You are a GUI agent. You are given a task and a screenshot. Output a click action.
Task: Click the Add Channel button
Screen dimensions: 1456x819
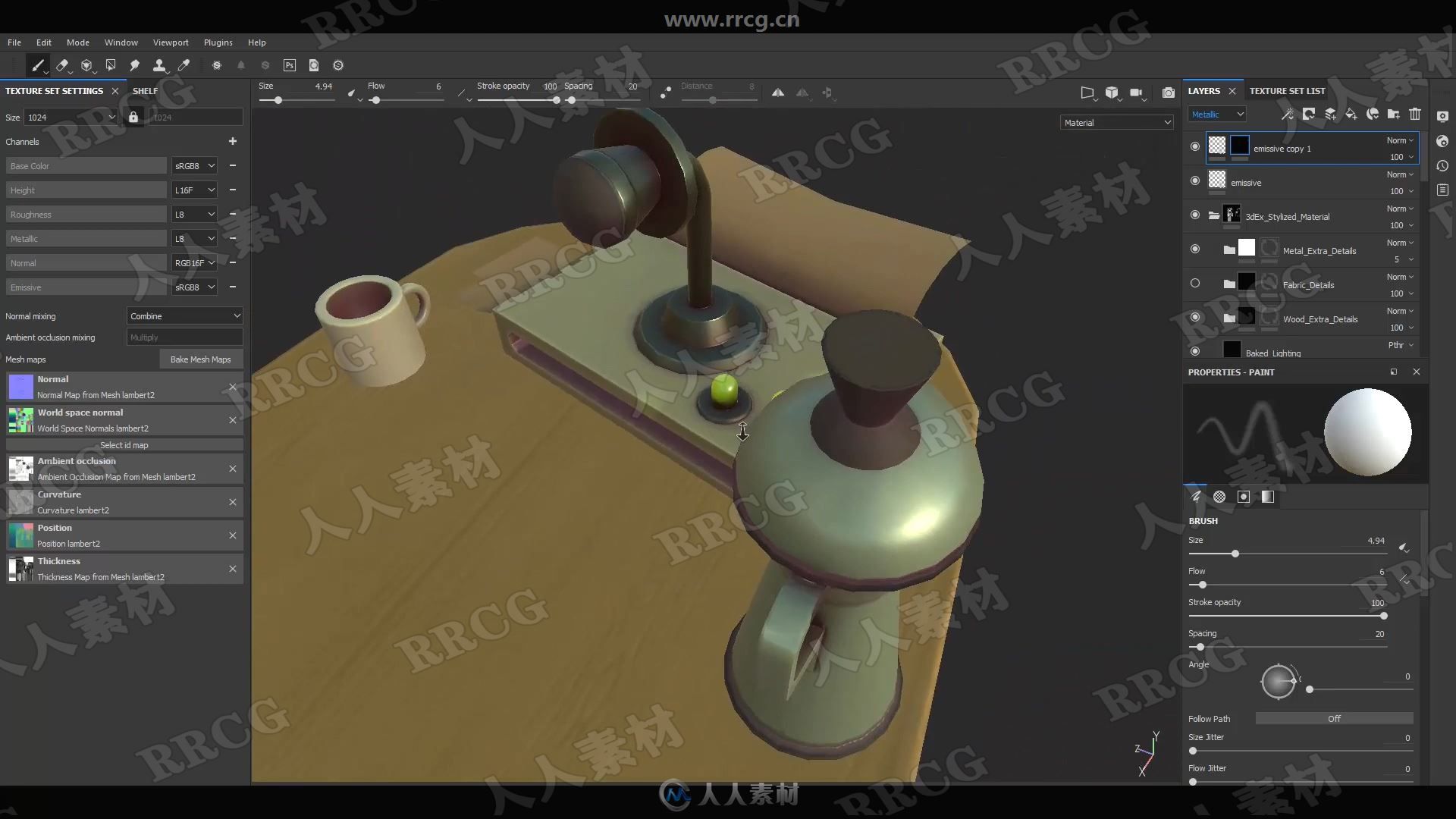tap(232, 141)
